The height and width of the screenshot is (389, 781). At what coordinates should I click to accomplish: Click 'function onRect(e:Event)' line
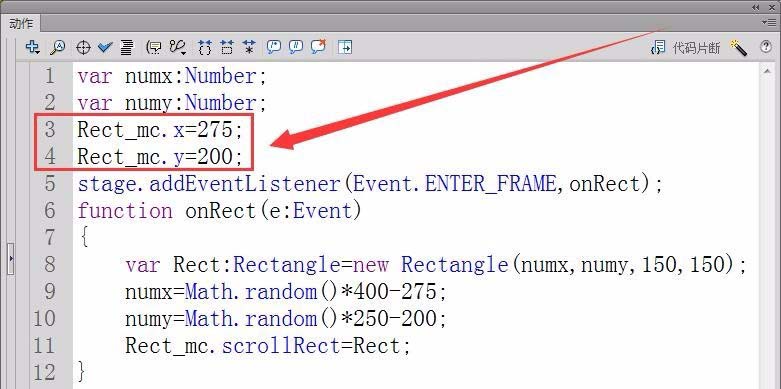[219, 211]
